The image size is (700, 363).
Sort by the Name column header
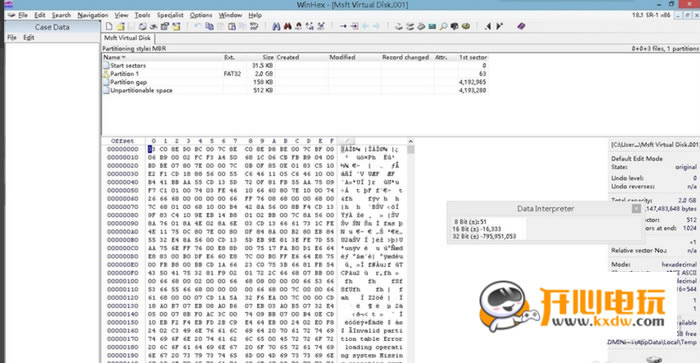click(x=162, y=57)
